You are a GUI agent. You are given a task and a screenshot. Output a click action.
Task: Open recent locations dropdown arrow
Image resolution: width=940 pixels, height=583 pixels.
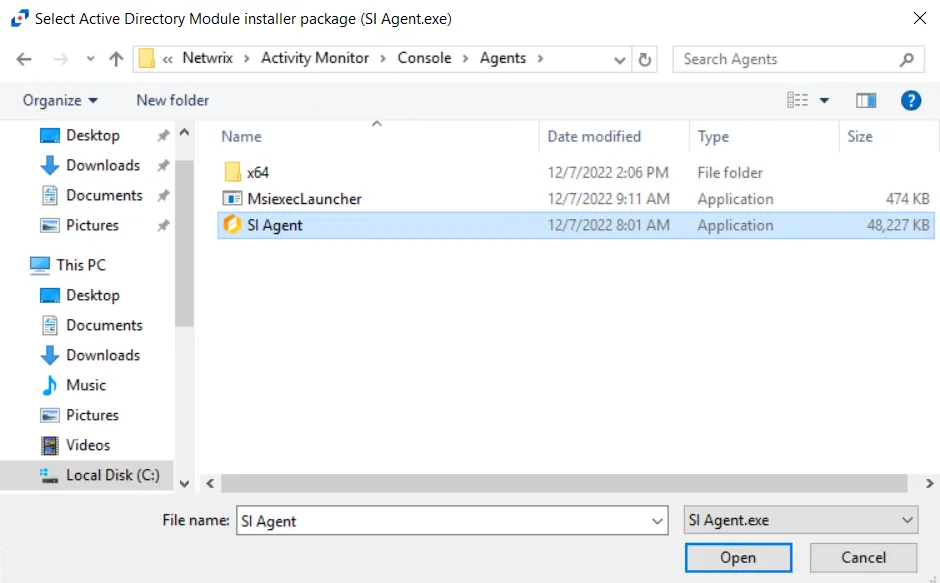[91, 59]
